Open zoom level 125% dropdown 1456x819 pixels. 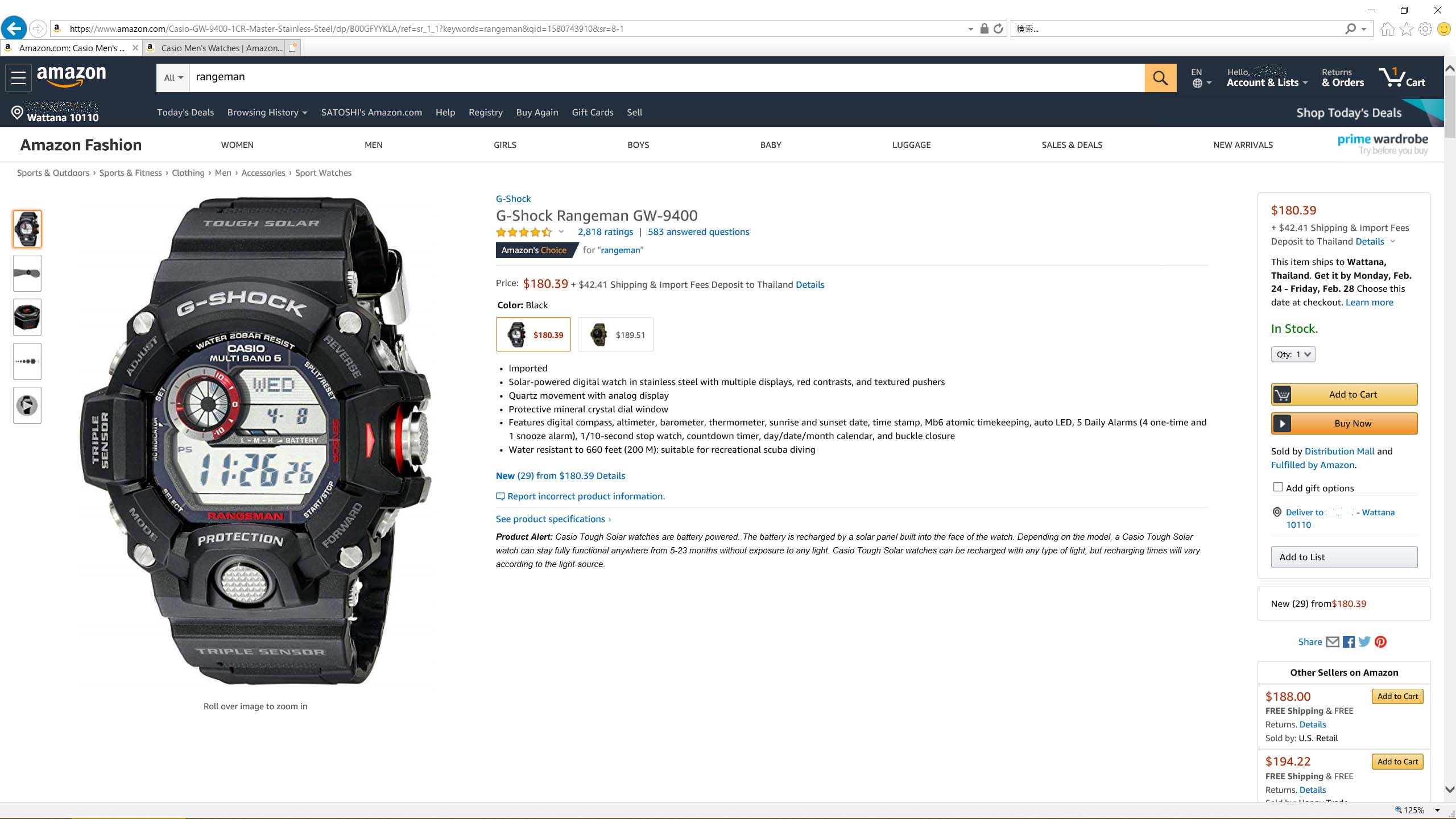(x=1437, y=810)
